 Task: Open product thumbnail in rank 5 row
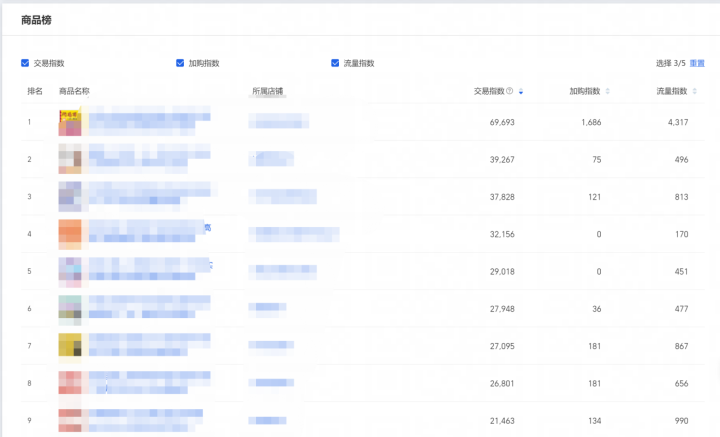[70, 271]
